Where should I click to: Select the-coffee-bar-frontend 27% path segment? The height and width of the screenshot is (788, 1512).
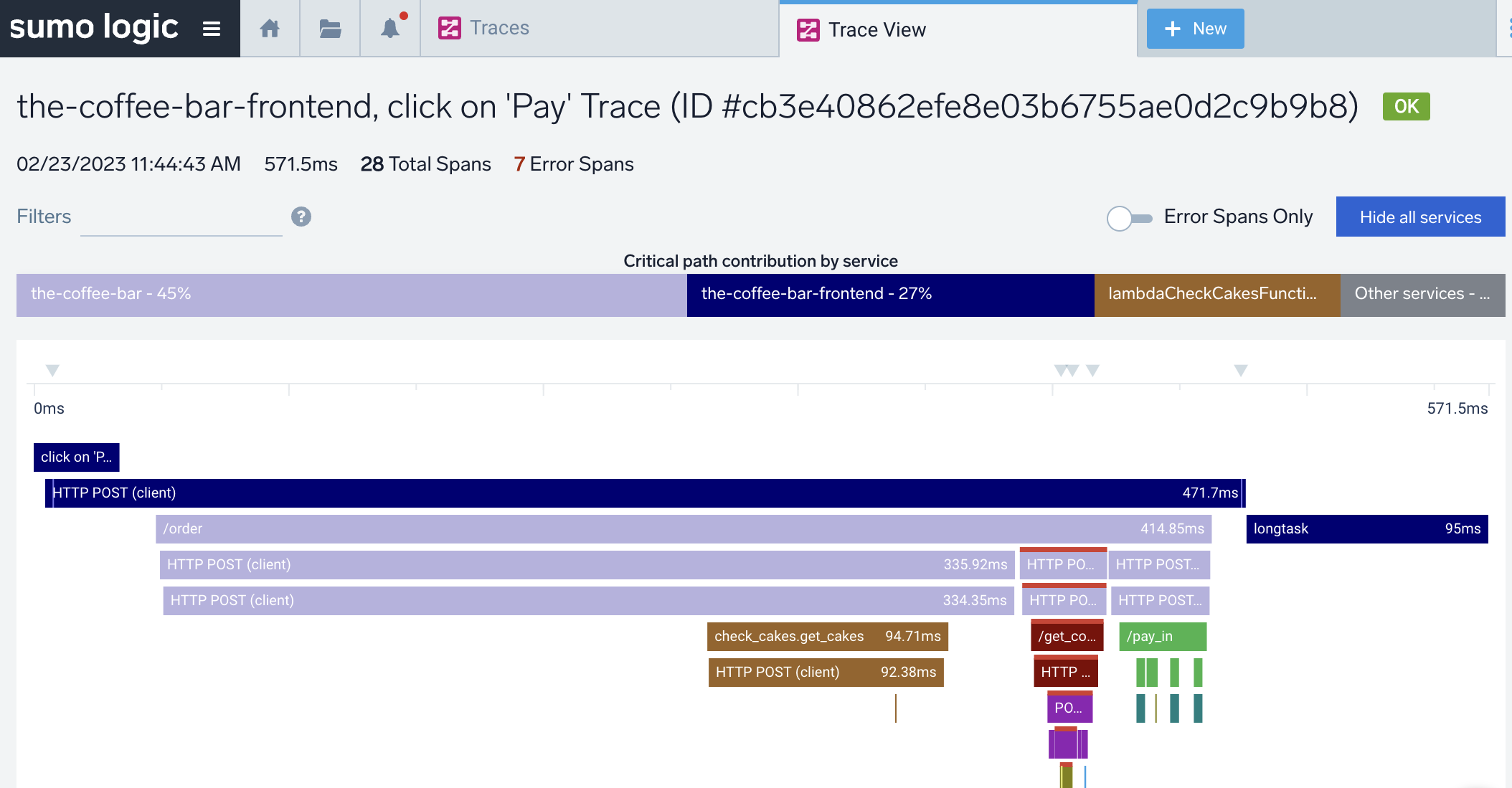[889, 295]
